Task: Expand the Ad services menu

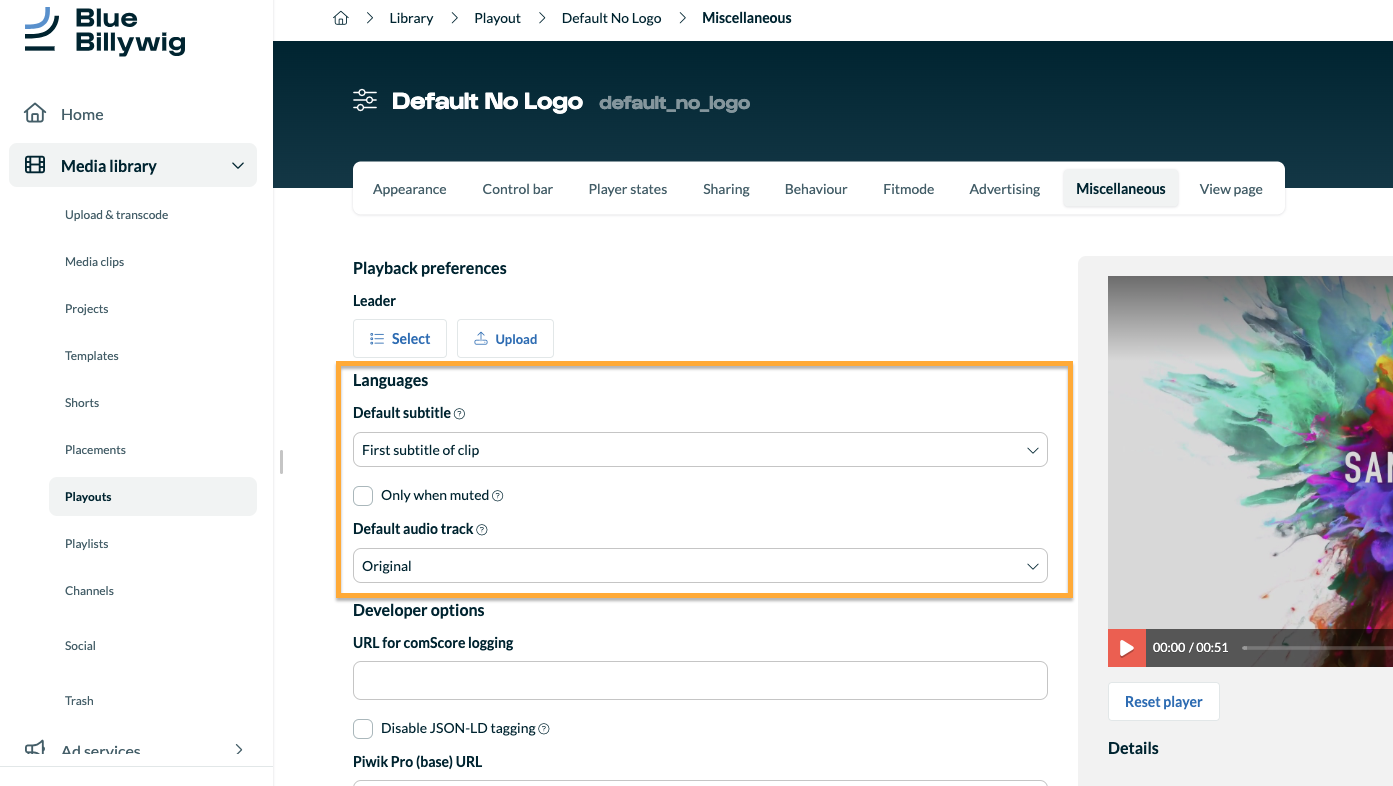Action: click(238, 749)
